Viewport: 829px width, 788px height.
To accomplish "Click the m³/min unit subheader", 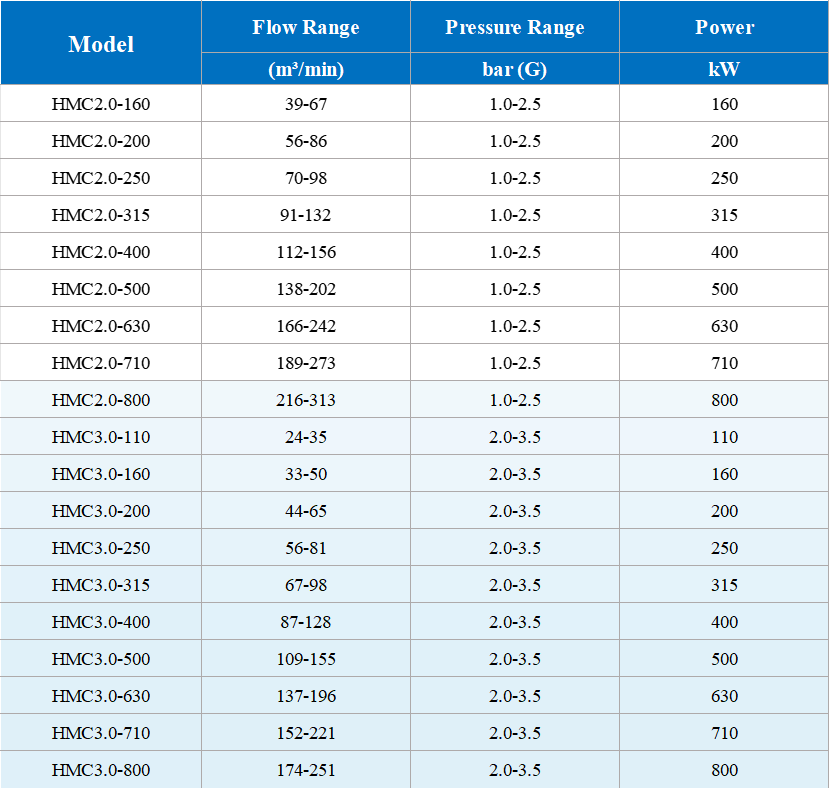I will click(x=306, y=70).
